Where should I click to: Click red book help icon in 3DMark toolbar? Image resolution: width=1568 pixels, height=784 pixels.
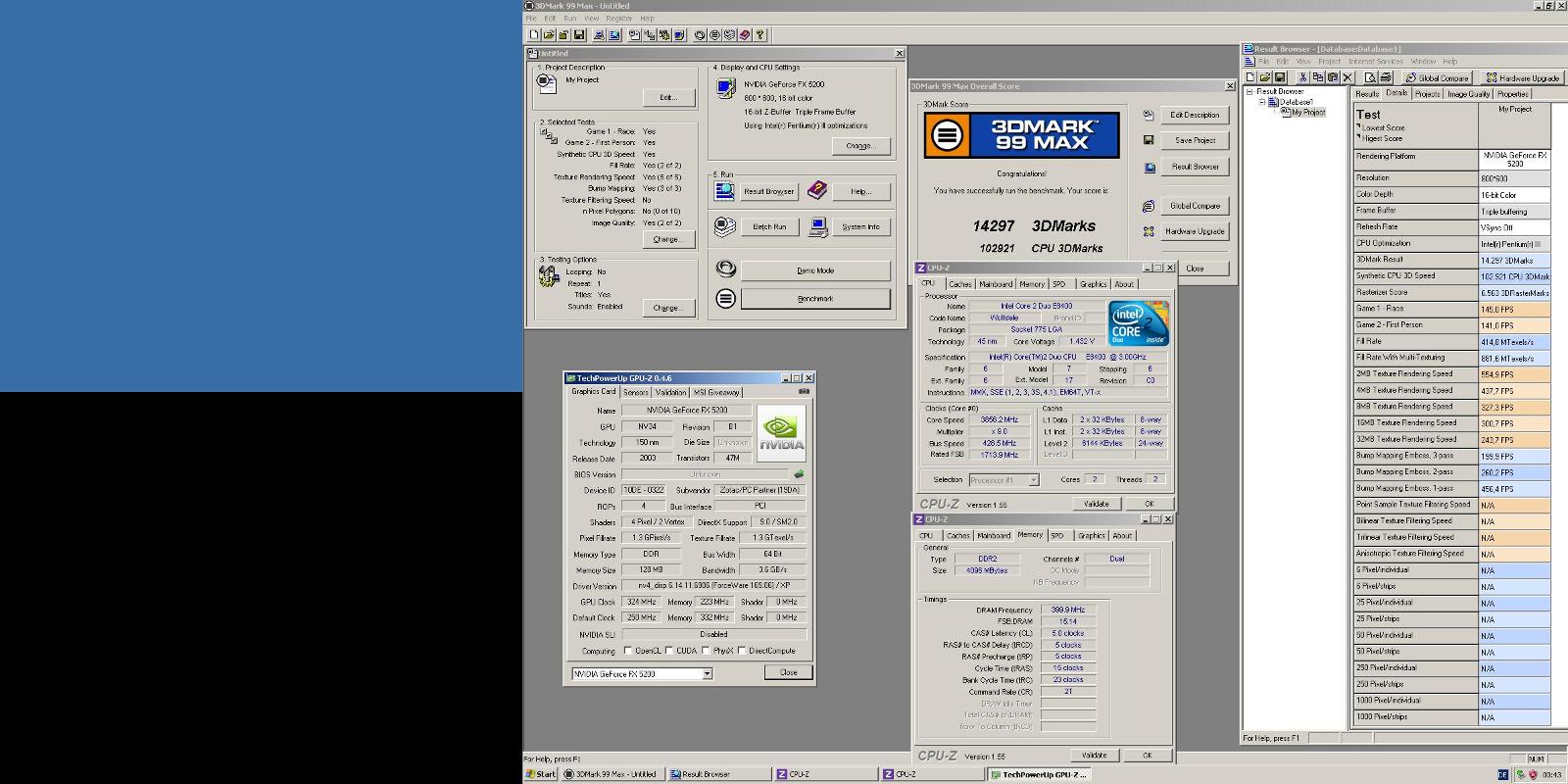(x=745, y=35)
